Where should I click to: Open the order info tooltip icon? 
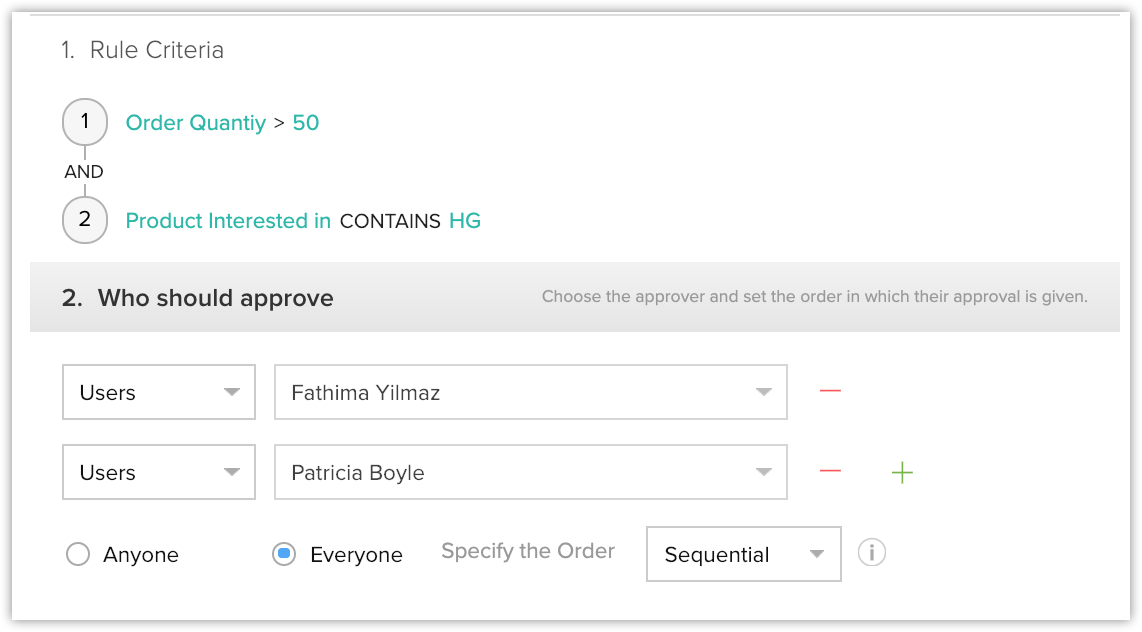point(871,552)
